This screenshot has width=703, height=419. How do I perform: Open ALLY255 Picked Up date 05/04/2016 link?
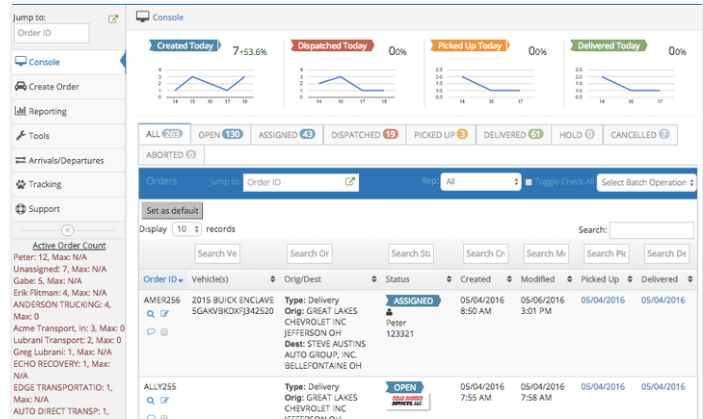click(x=603, y=386)
